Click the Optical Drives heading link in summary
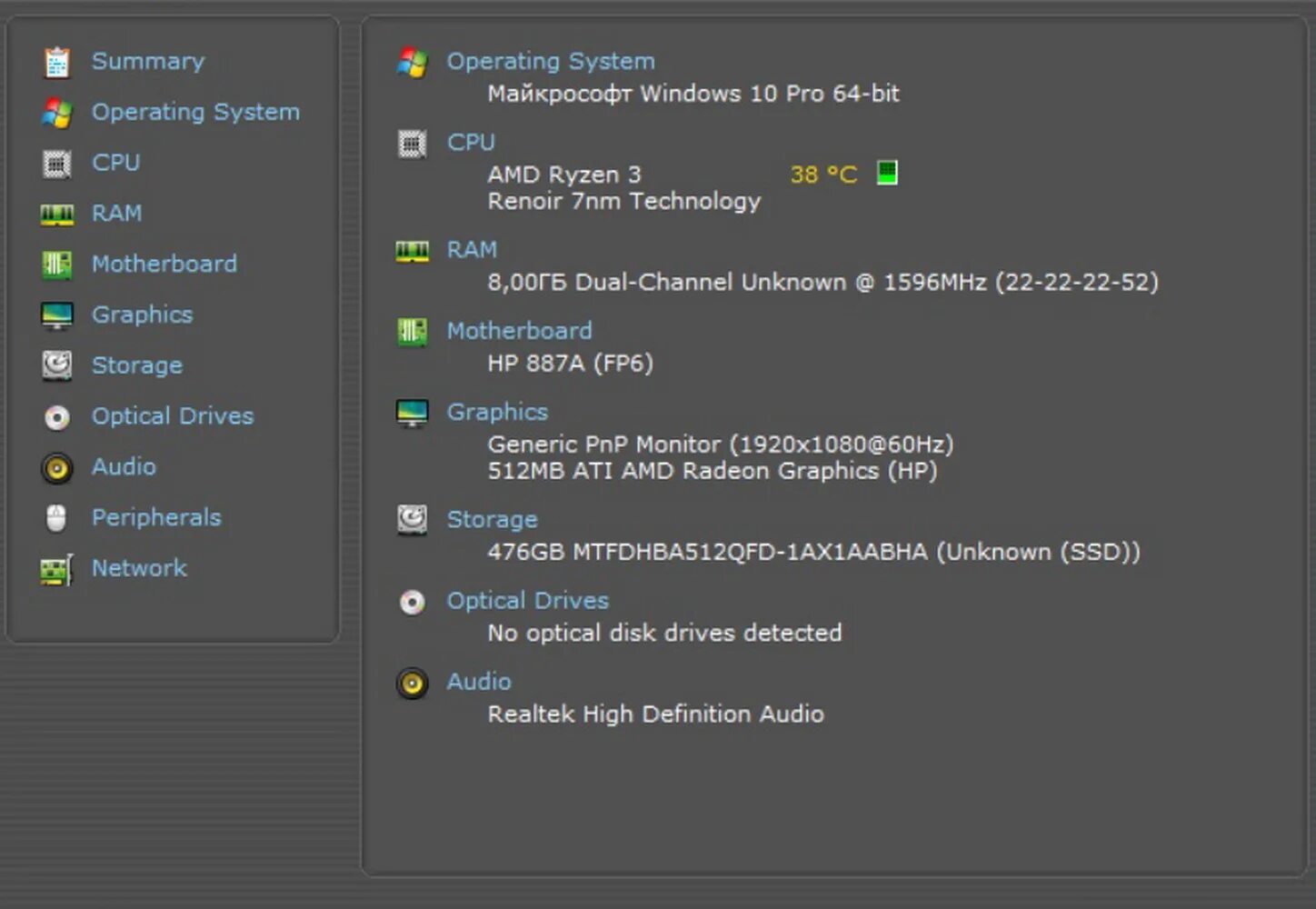 tap(528, 601)
